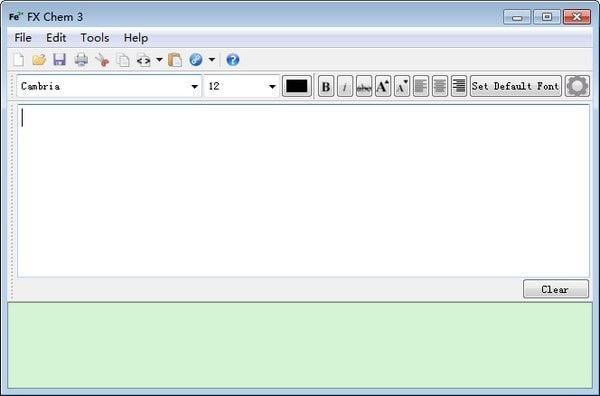Open help with the question mark icon

coord(233,60)
